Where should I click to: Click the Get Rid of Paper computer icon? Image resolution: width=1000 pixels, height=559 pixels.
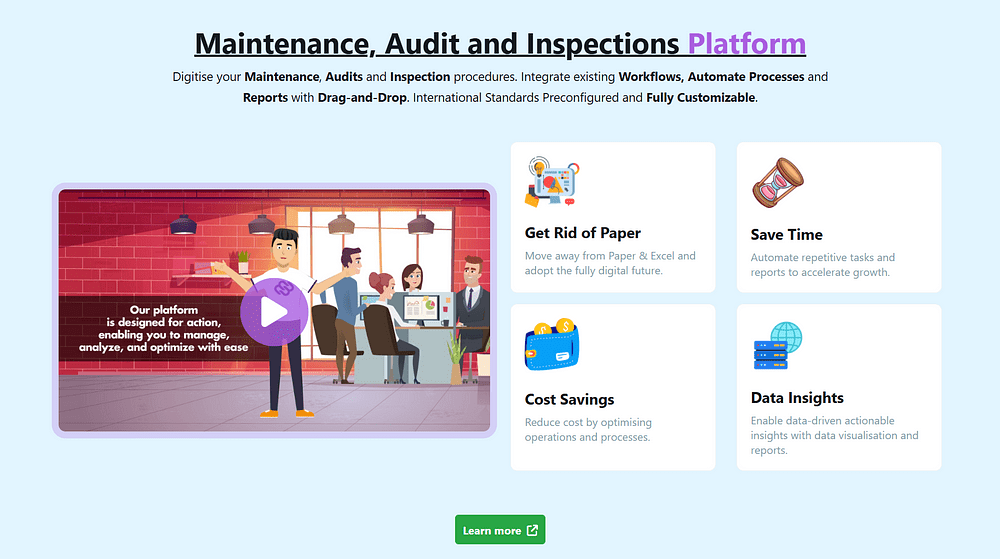point(552,182)
